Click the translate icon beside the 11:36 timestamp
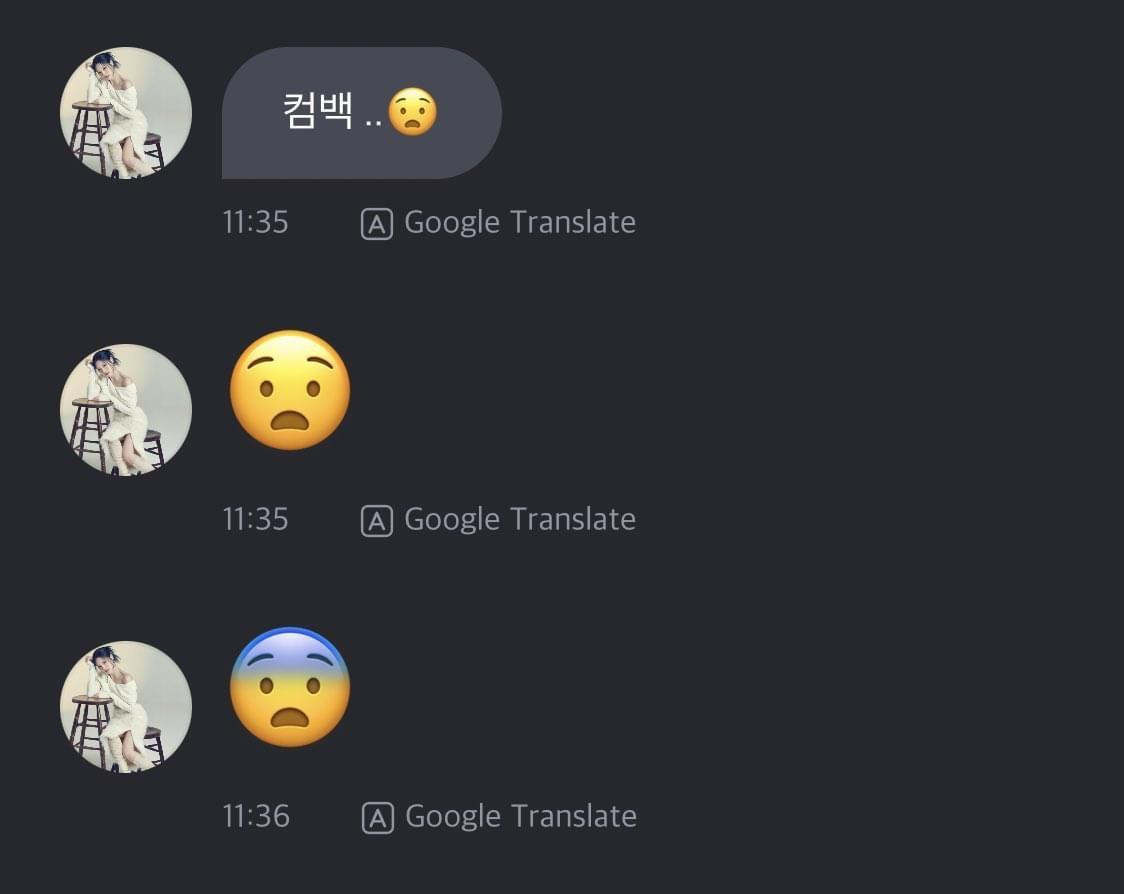Image resolution: width=1124 pixels, height=894 pixels. [376, 818]
